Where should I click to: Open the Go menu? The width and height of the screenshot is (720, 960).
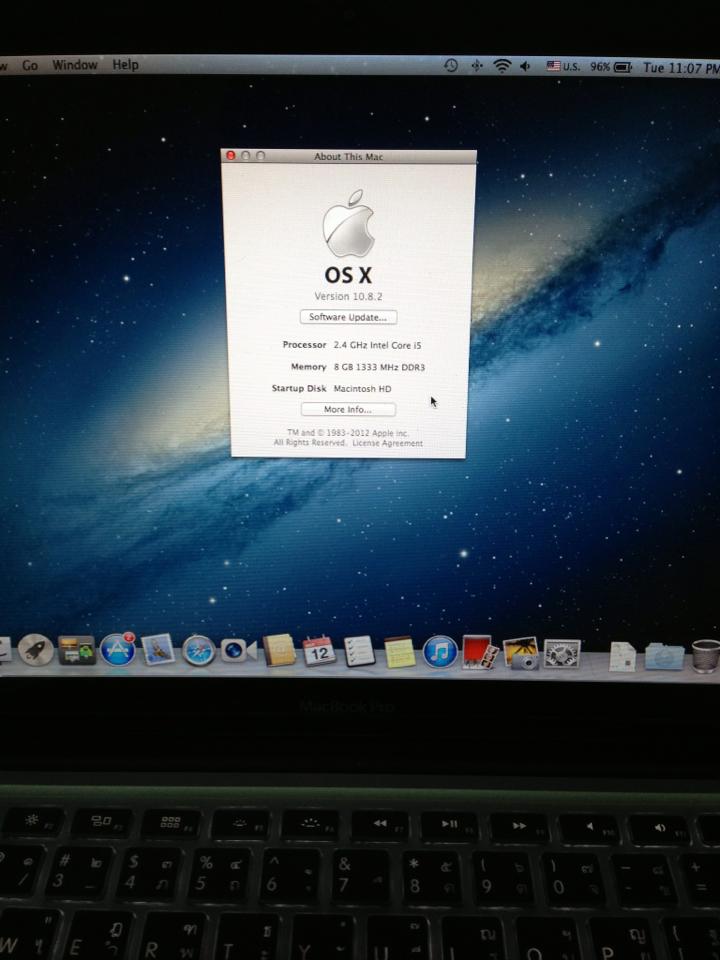click(x=30, y=65)
